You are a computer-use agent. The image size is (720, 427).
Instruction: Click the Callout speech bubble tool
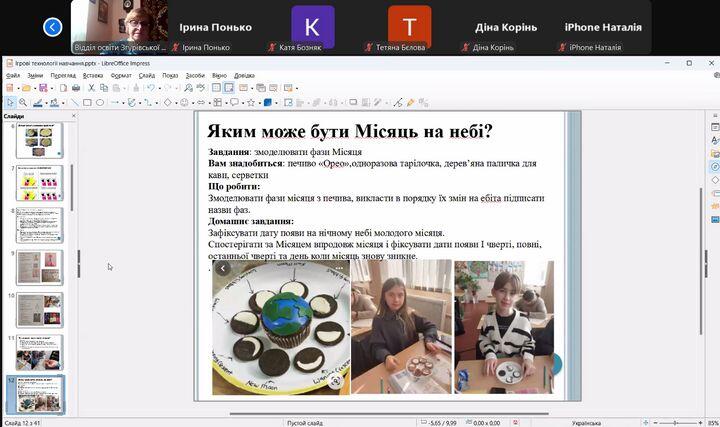tap(234, 102)
